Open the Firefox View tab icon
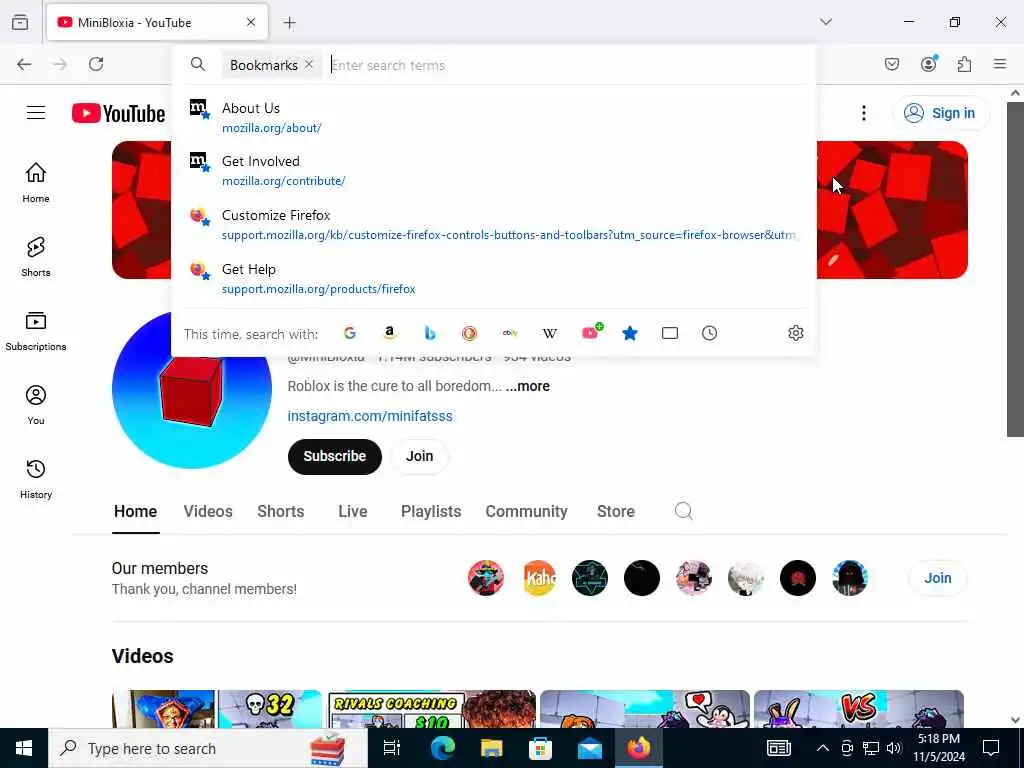The width and height of the screenshot is (1024, 768). (20, 22)
